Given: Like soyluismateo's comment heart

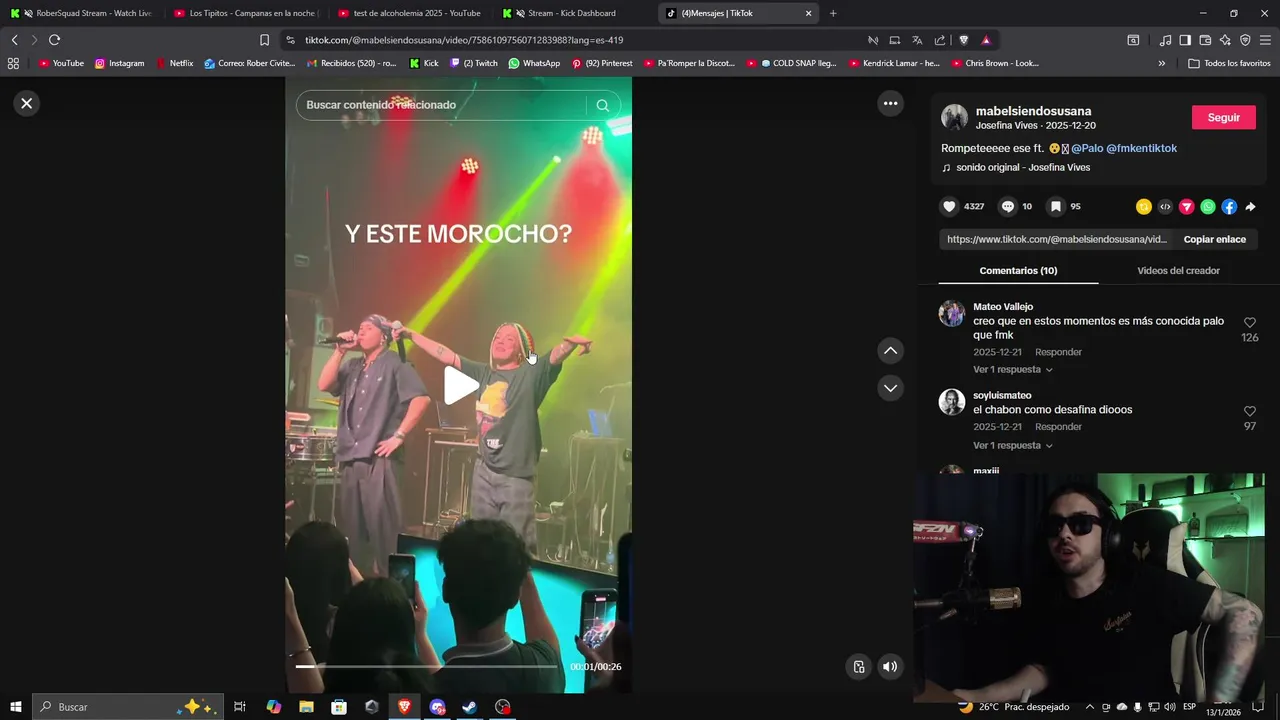Looking at the screenshot, I should [x=1250, y=411].
